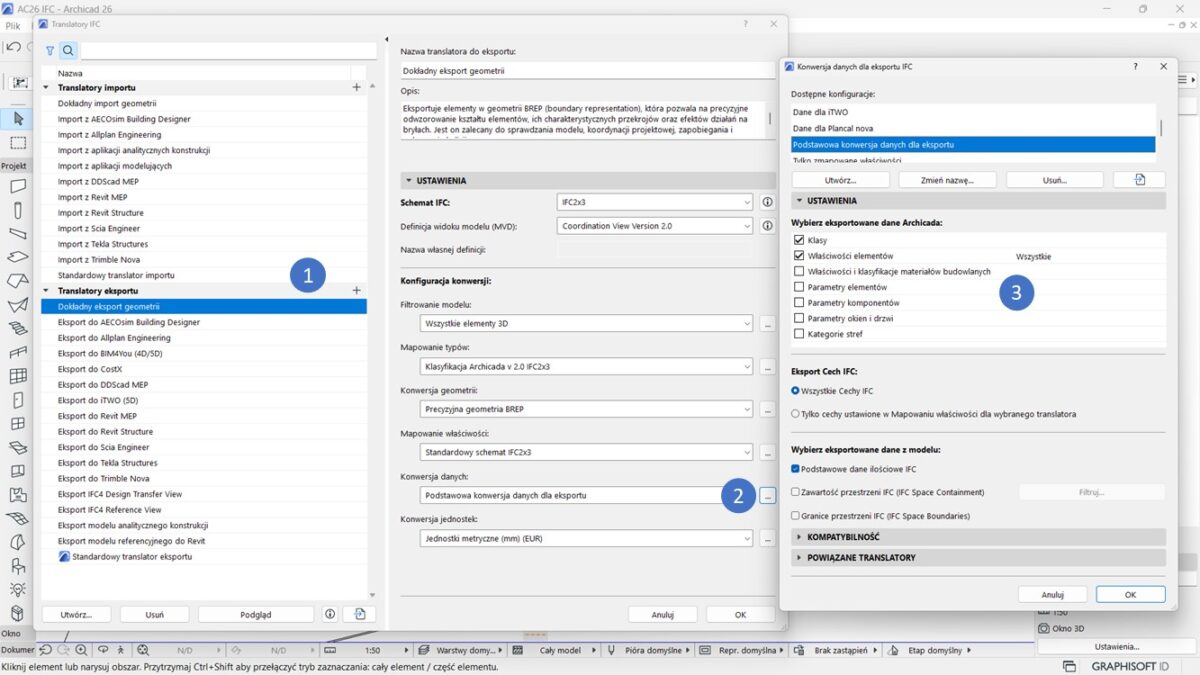
Task: Enable the Parametry komponentów checkbox
Action: point(798,303)
